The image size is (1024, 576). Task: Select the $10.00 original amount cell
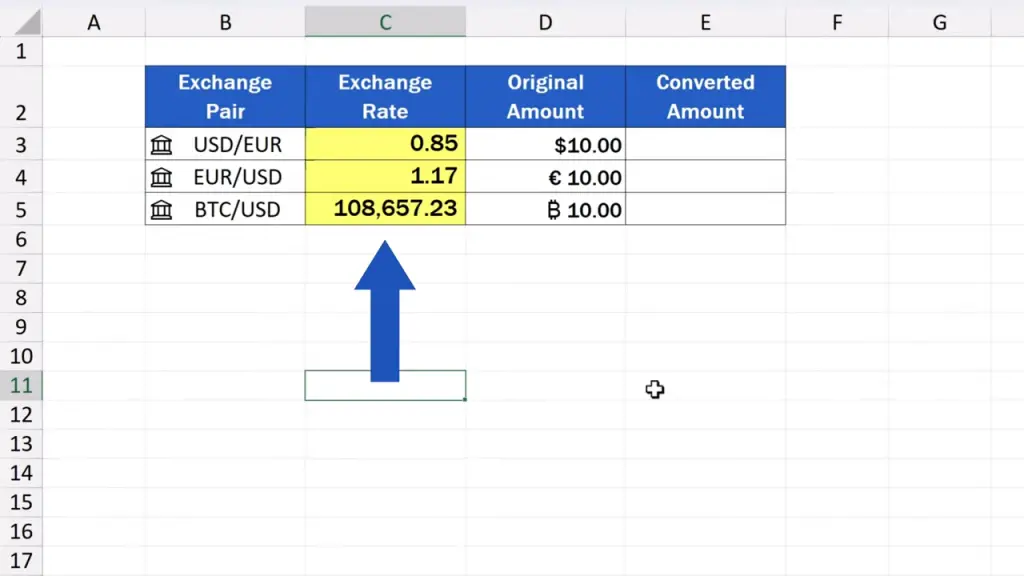[x=545, y=145]
